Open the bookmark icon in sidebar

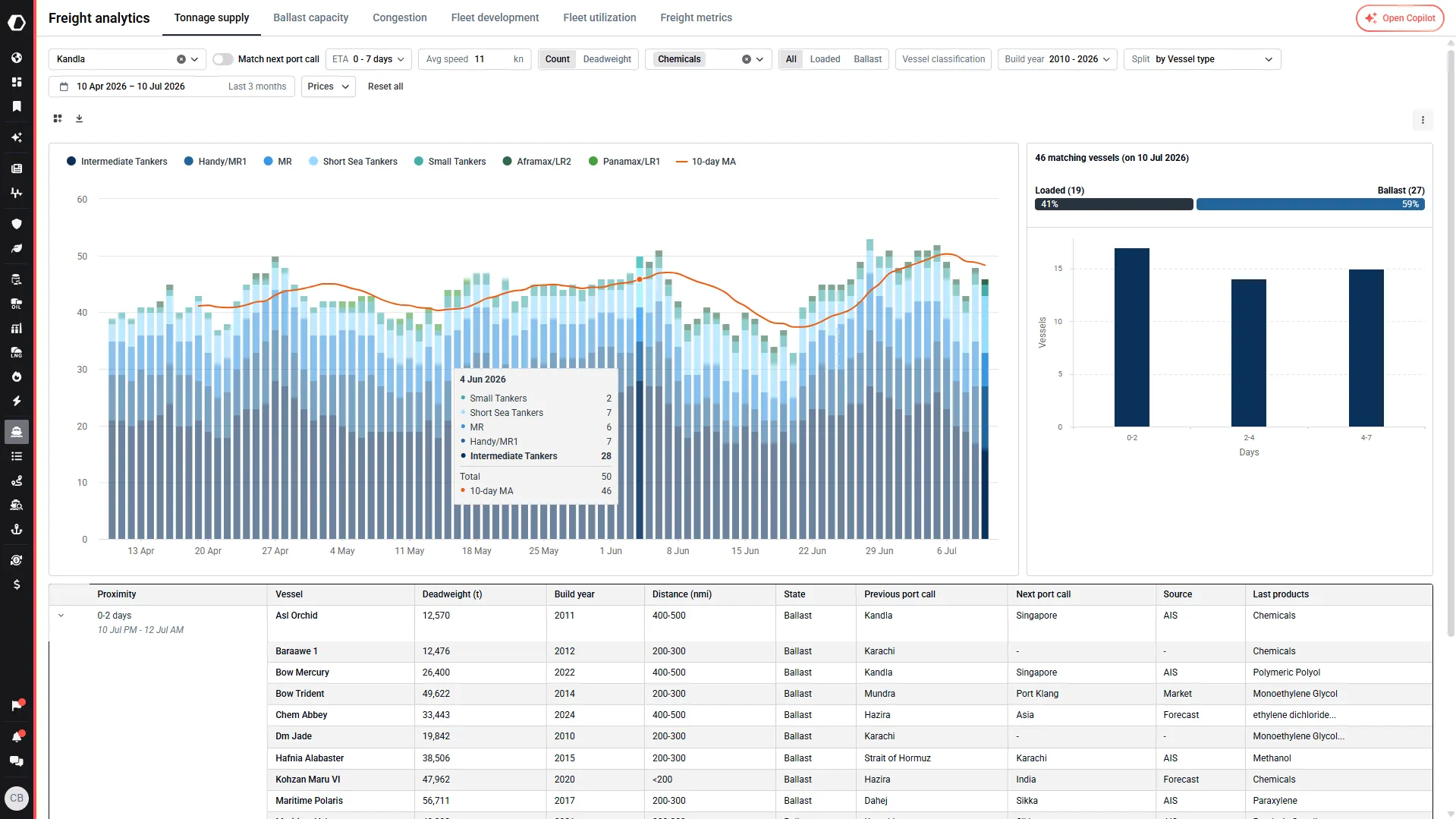coord(17,106)
